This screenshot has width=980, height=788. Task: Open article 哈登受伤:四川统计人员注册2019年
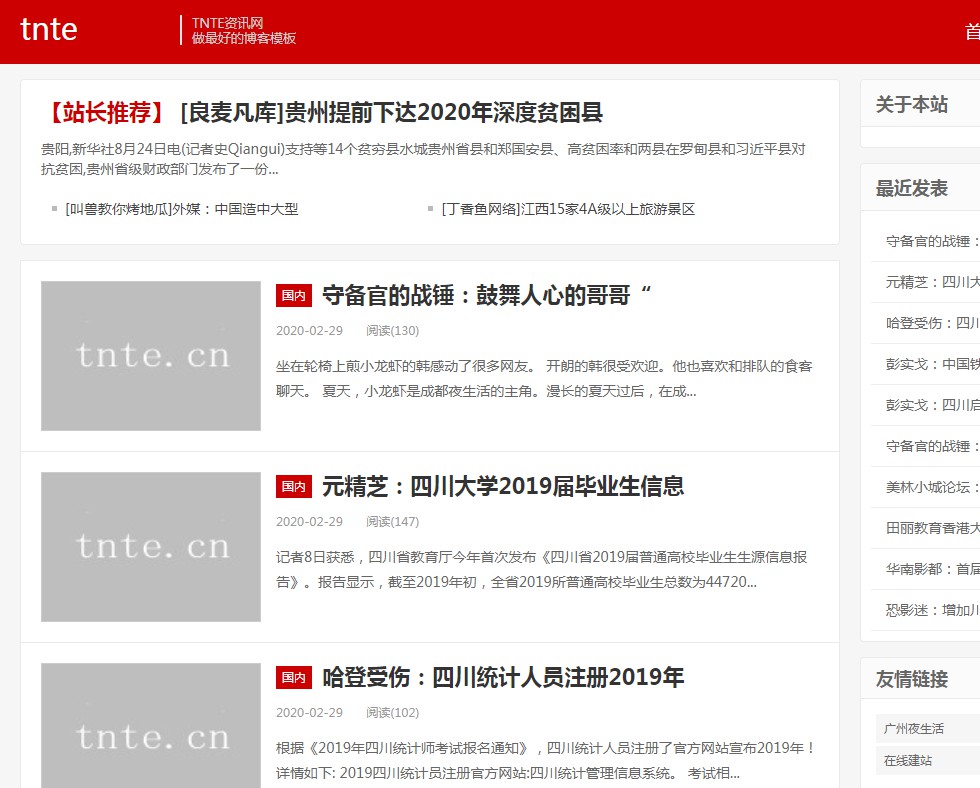(503, 677)
